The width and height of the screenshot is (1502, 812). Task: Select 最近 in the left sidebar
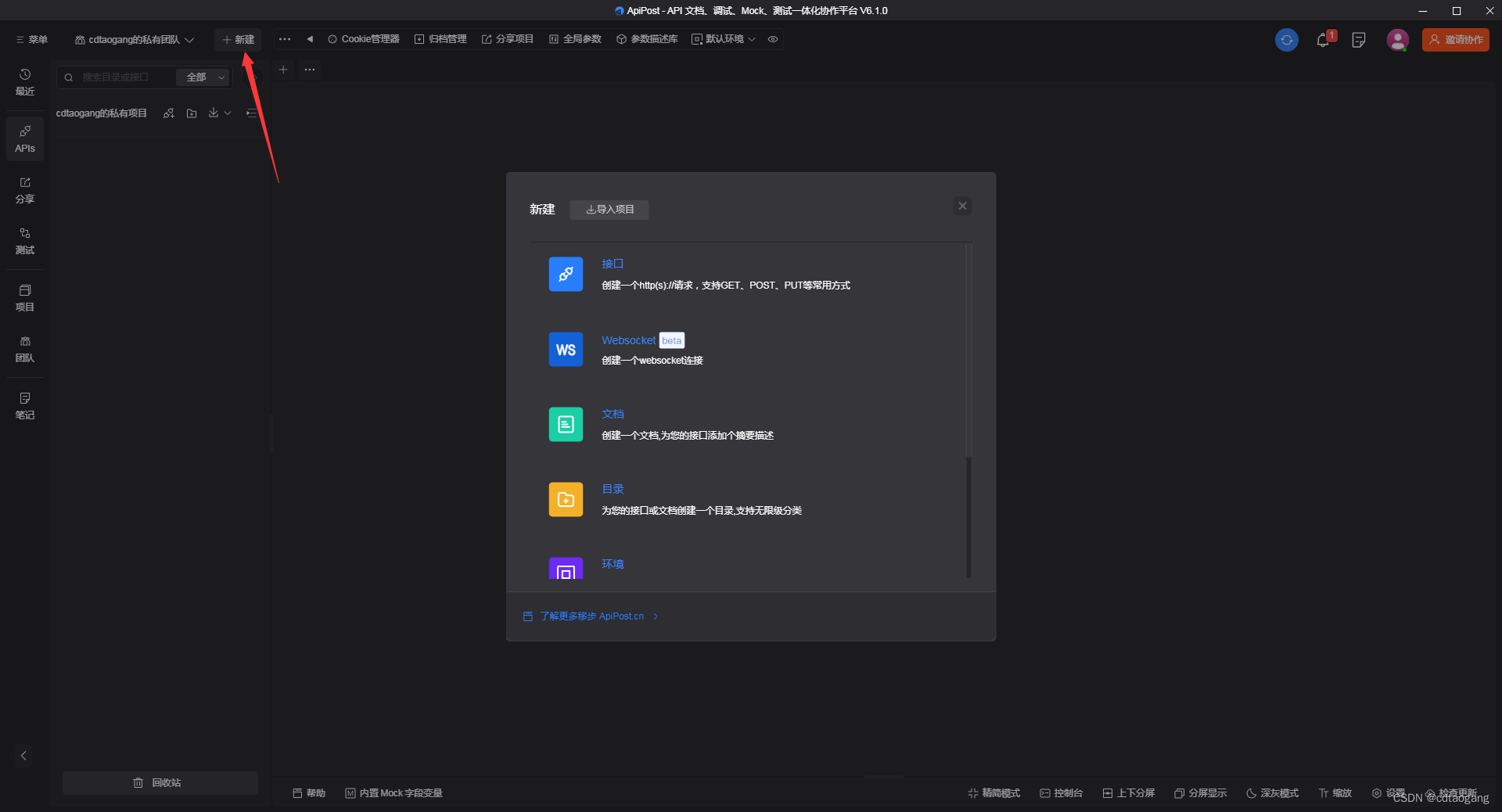click(25, 82)
